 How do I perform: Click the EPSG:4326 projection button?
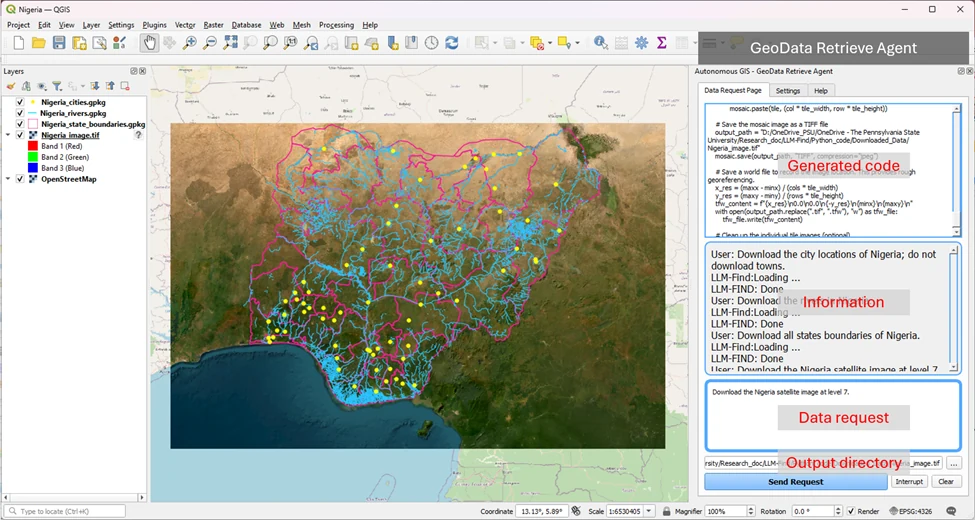pyautogui.click(x=912, y=511)
